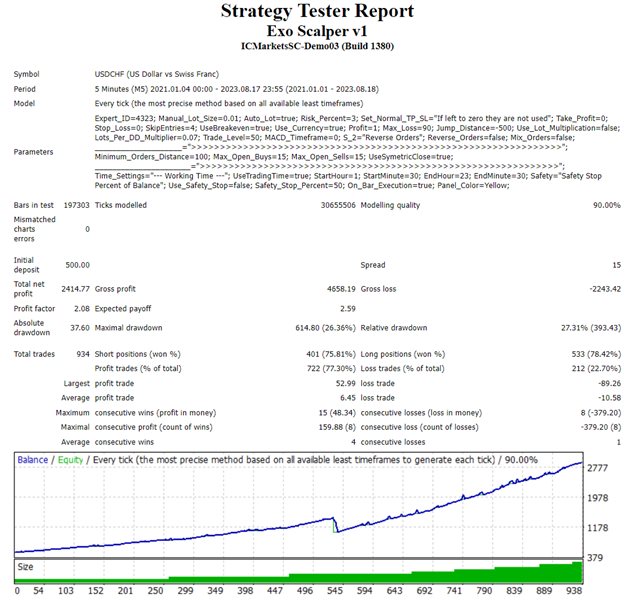Viewport: 638px width, 600px height.
Task: Select average profit trade value 6.45
Action: (x=348, y=398)
